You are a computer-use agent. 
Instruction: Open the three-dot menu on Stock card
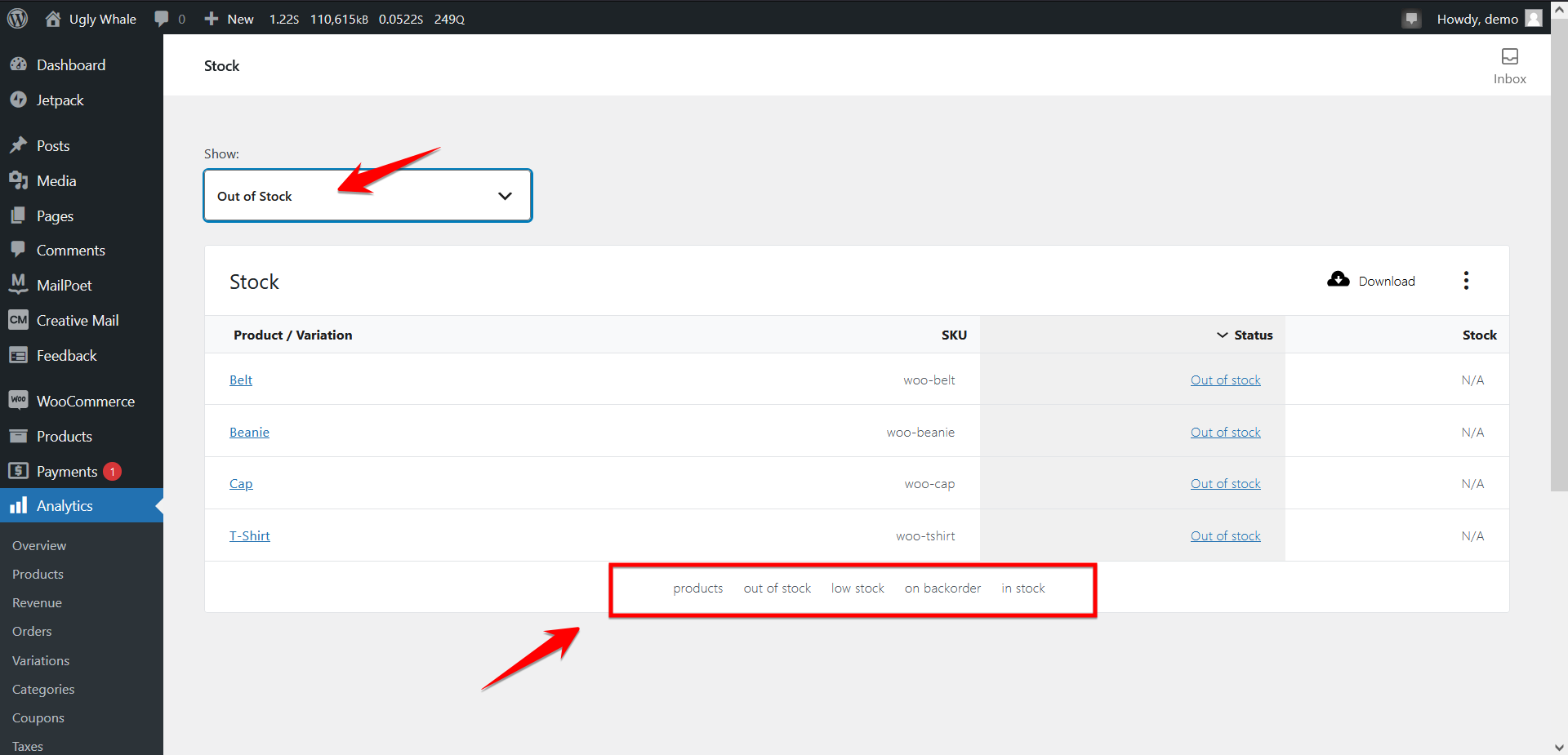click(x=1466, y=280)
